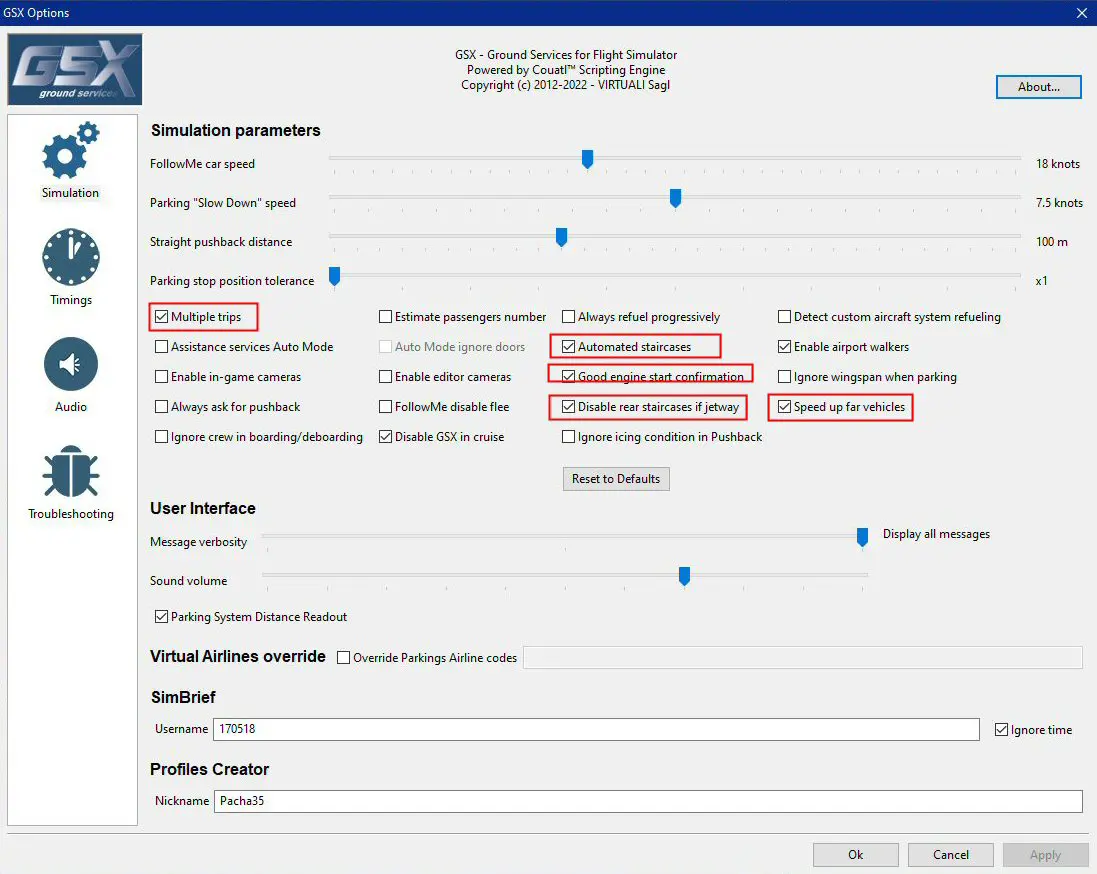Click the Virtual Airlines override text field
Image resolution: width=1097 pixels, height=874 pixels.
[x=803, y=658]
